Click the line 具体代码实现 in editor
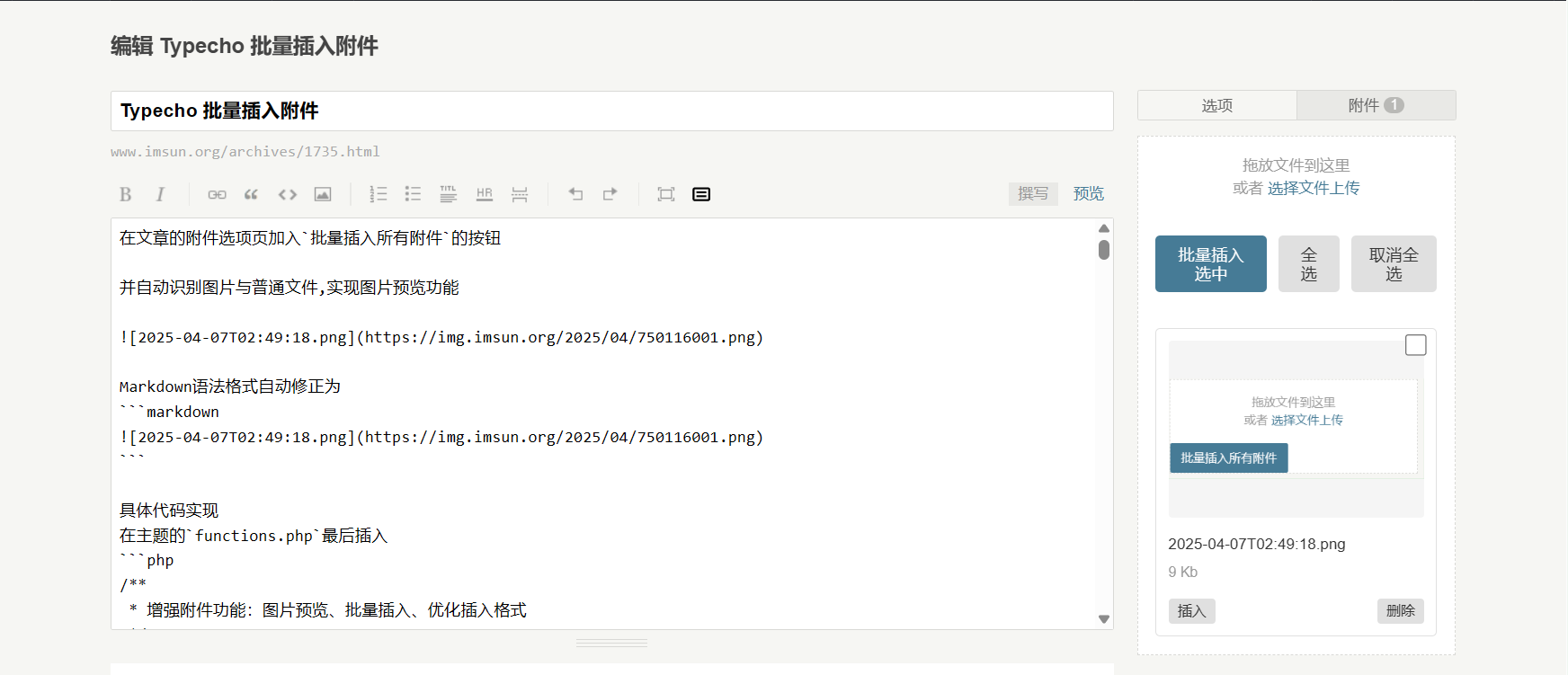1568x675 pixels. click(x=169, y=511)
